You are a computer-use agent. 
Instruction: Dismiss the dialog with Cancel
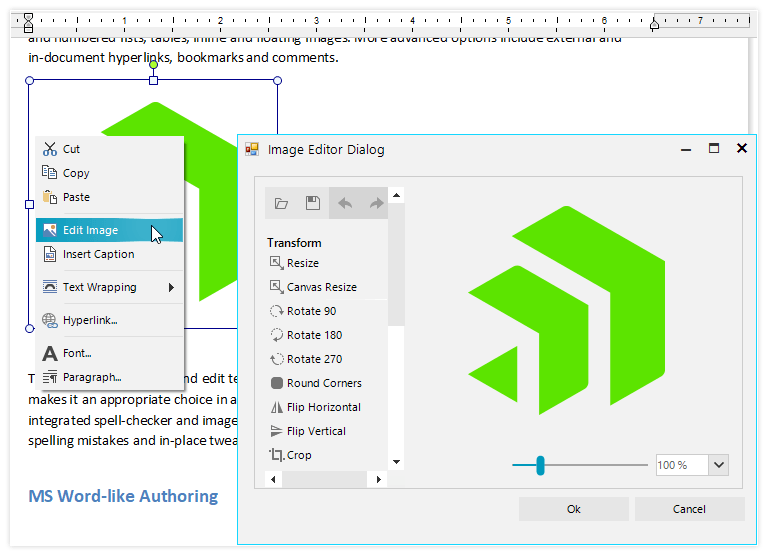[x=689, y=509]
